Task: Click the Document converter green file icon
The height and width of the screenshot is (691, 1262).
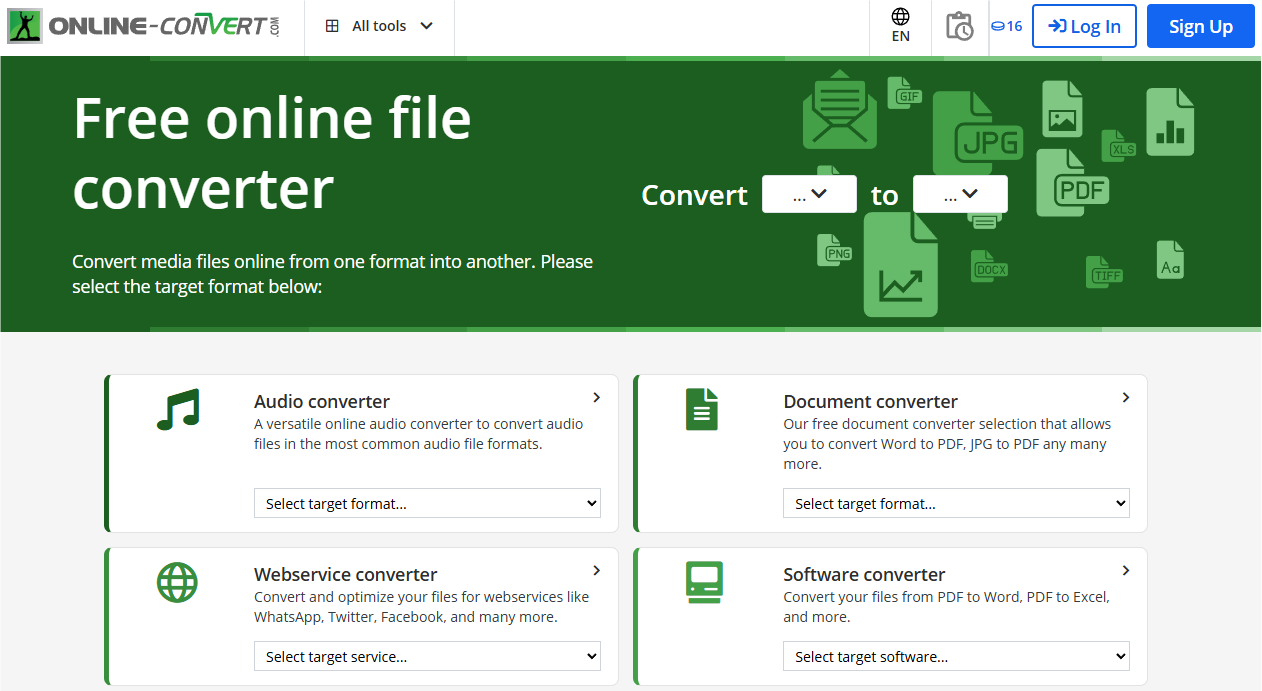Action: (x=703, y=408)
